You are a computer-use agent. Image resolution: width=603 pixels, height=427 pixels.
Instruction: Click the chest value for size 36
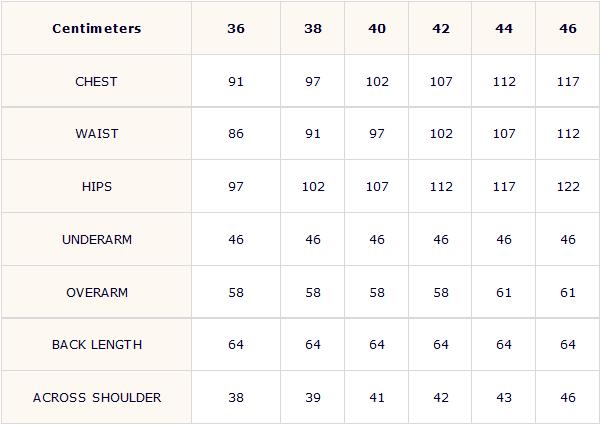click(236, 82)
